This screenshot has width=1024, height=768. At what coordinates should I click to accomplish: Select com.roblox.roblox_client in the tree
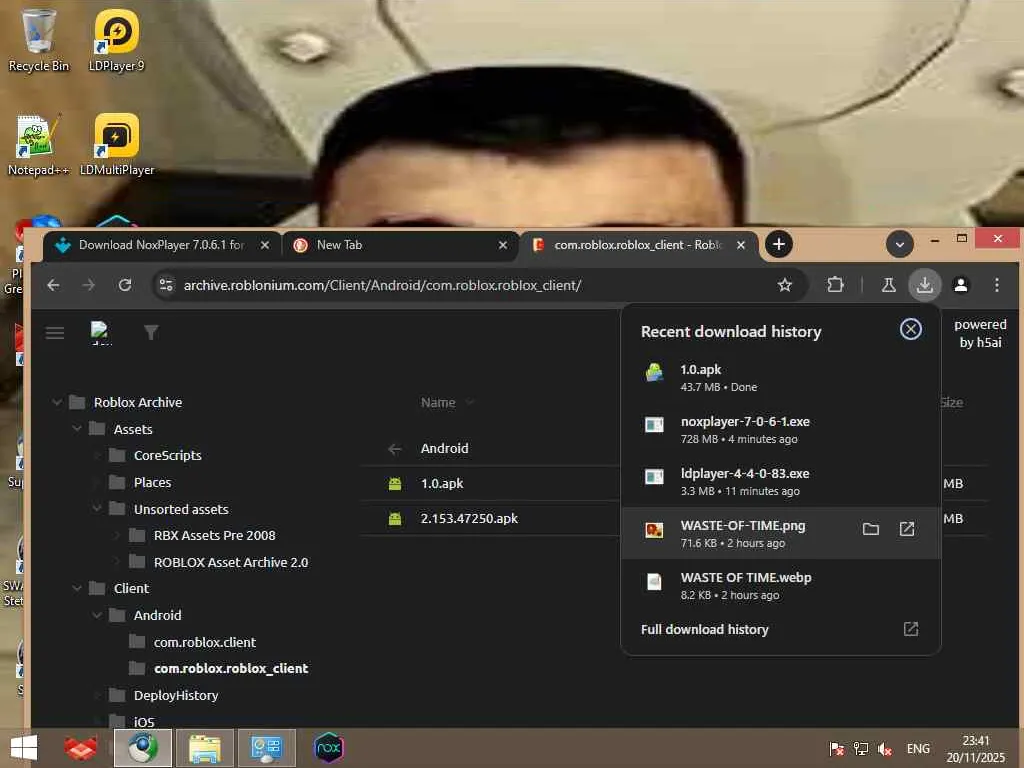[231, 669]
